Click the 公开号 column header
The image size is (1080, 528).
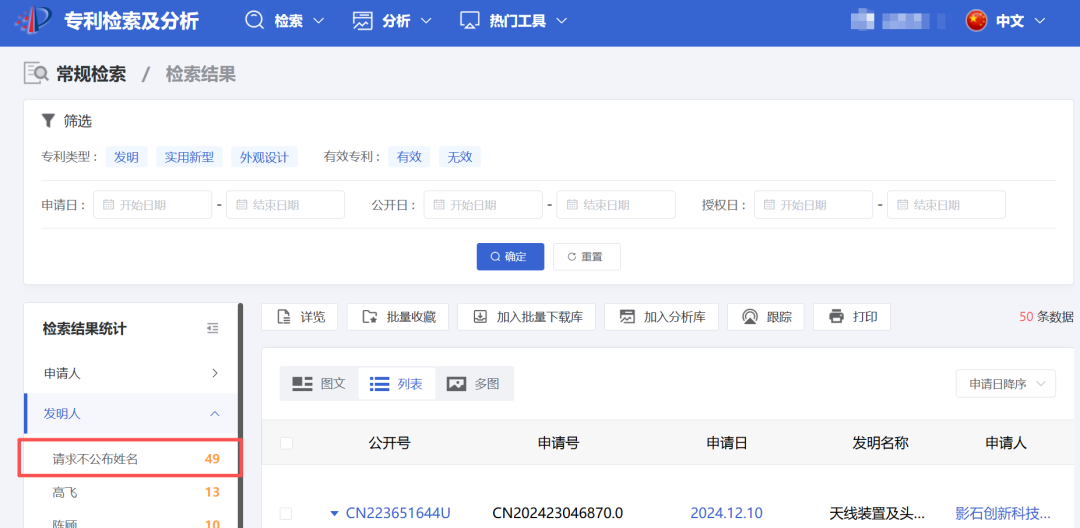[x=390, y=443]
